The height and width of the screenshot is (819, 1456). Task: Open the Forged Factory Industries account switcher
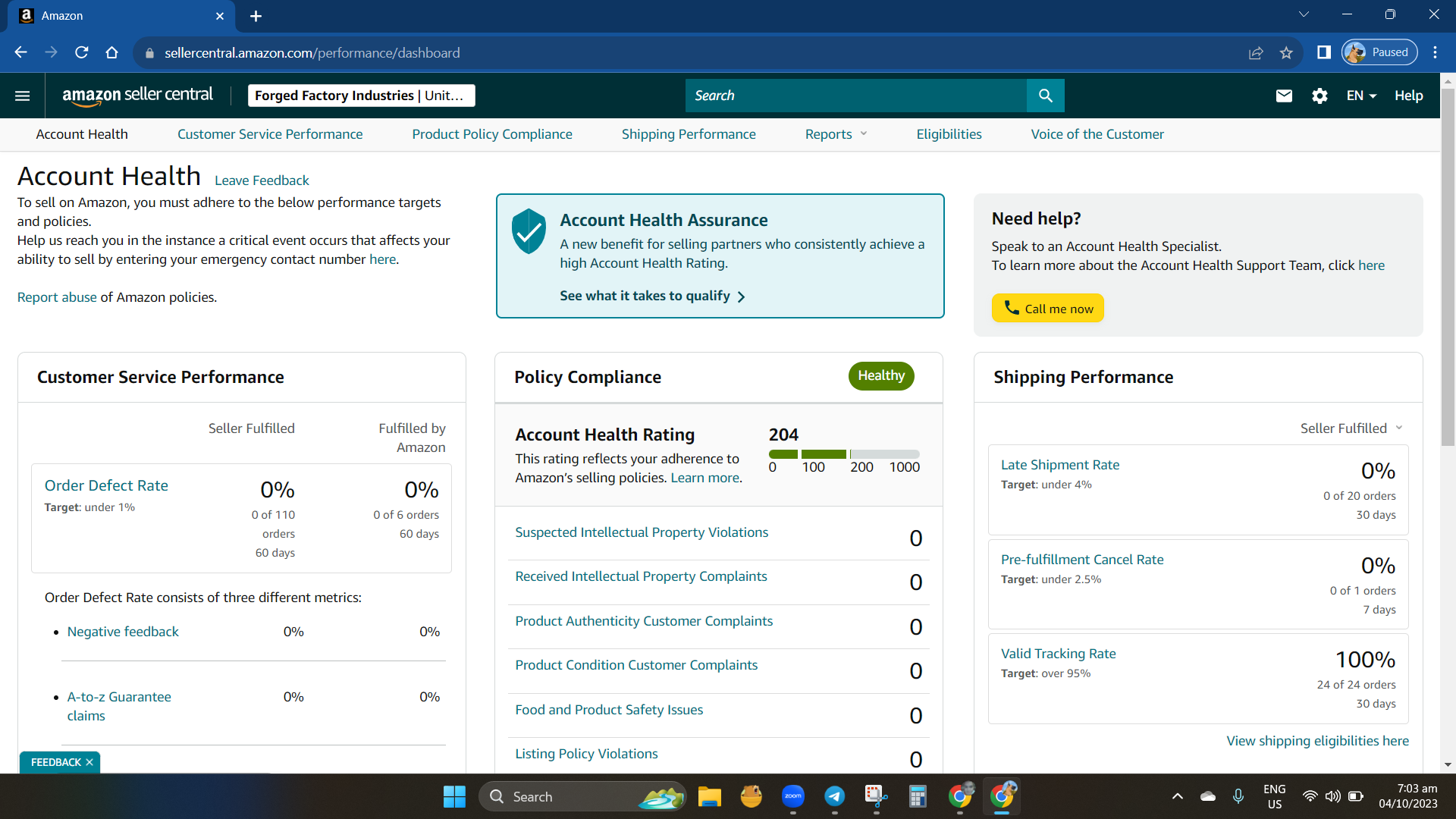[361, 96]
